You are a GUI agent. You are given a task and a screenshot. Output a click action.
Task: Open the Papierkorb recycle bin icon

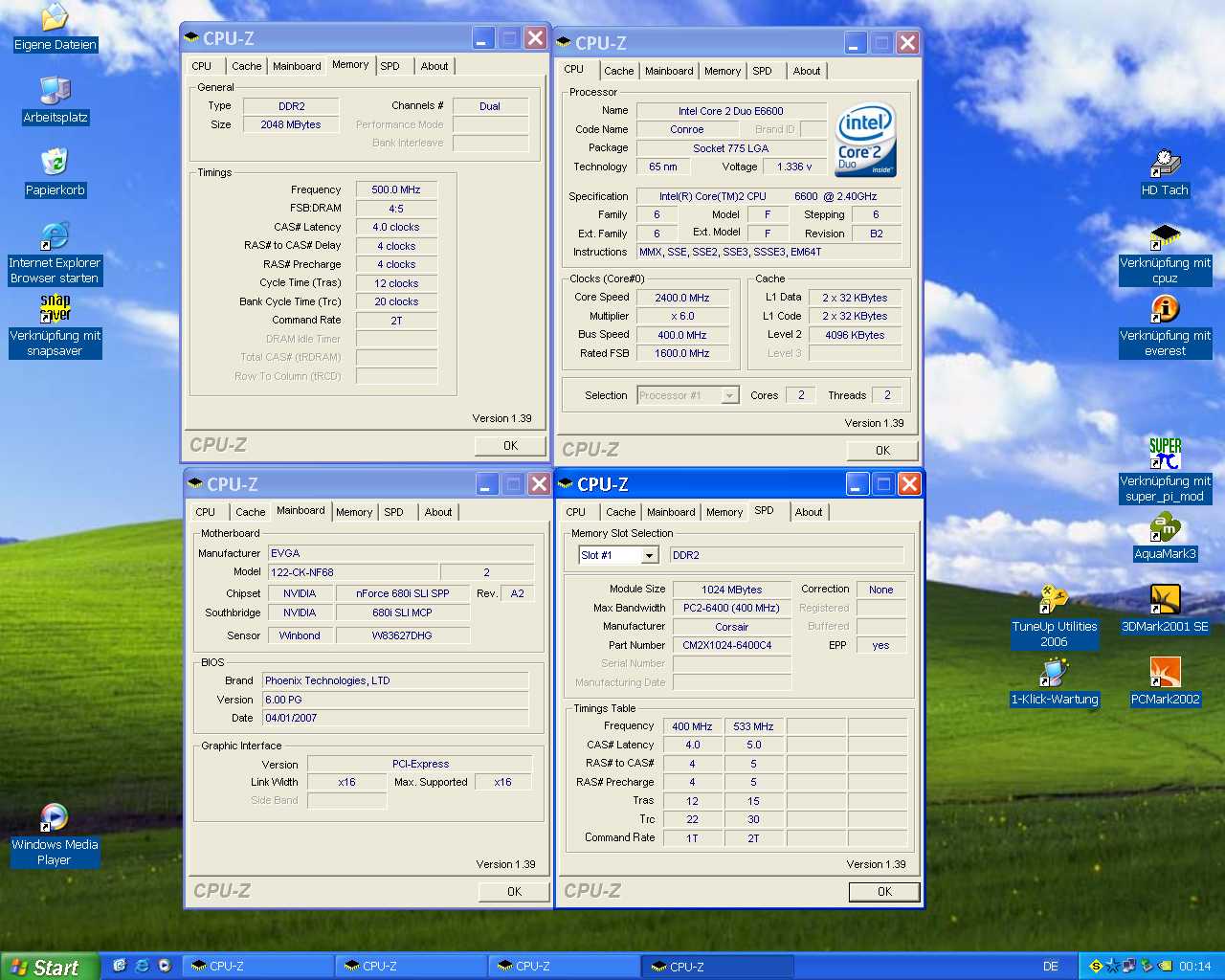pyautogui.click(x=55, y=163)
